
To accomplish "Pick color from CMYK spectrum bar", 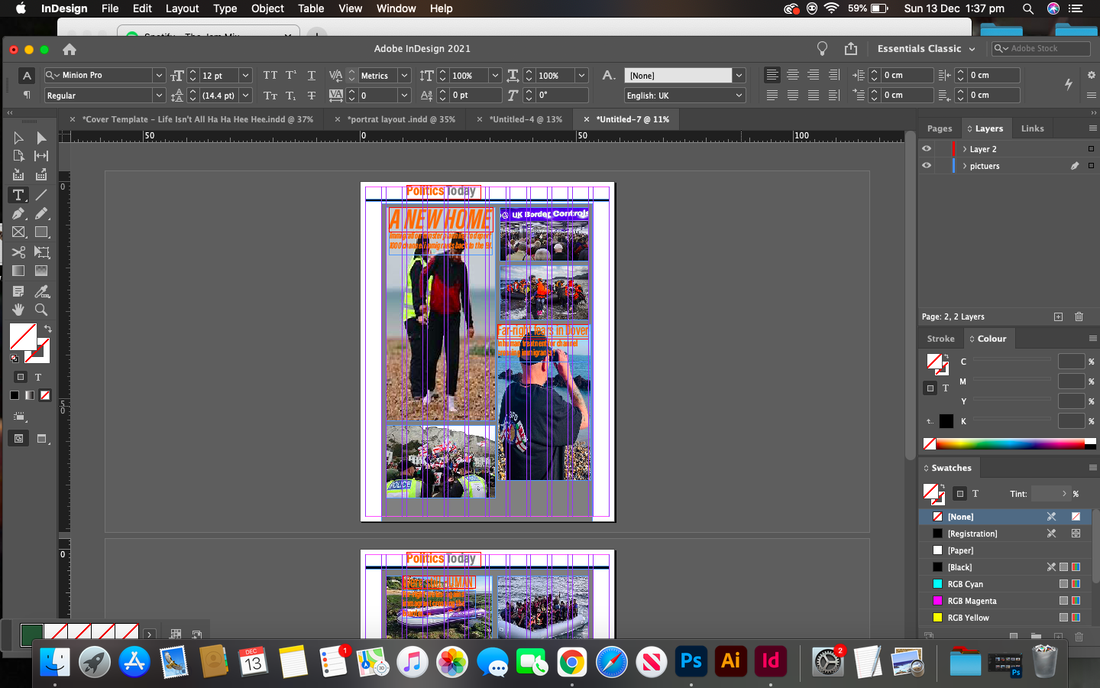I will coord(1010,443).
